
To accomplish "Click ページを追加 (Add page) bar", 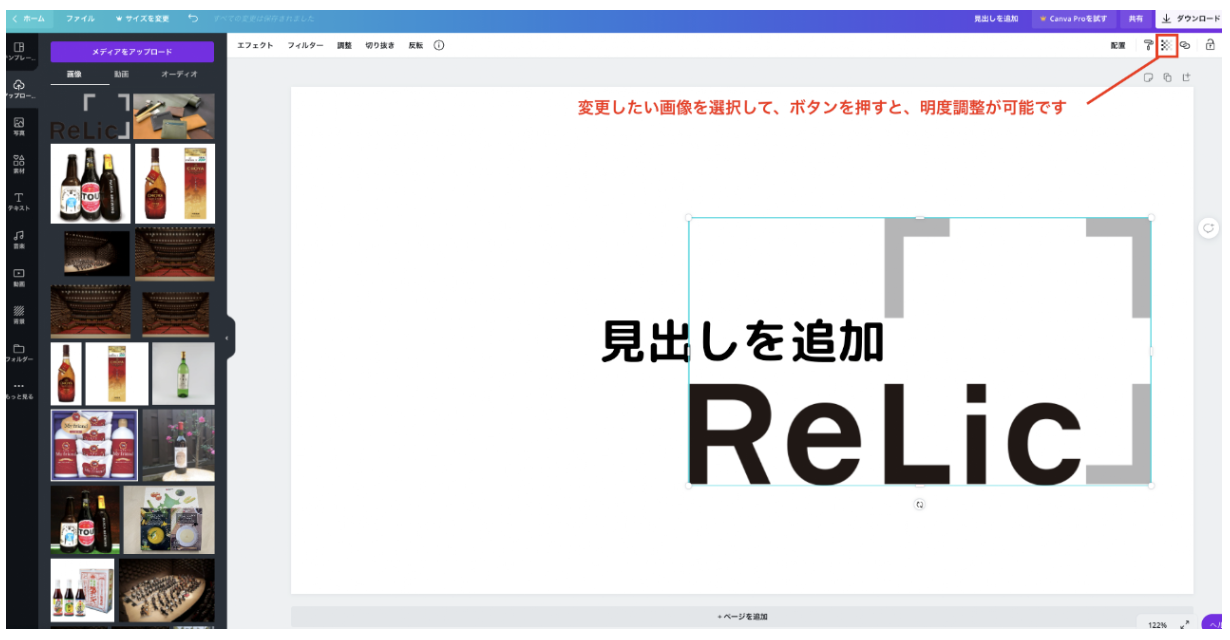I will coord(742,617).
